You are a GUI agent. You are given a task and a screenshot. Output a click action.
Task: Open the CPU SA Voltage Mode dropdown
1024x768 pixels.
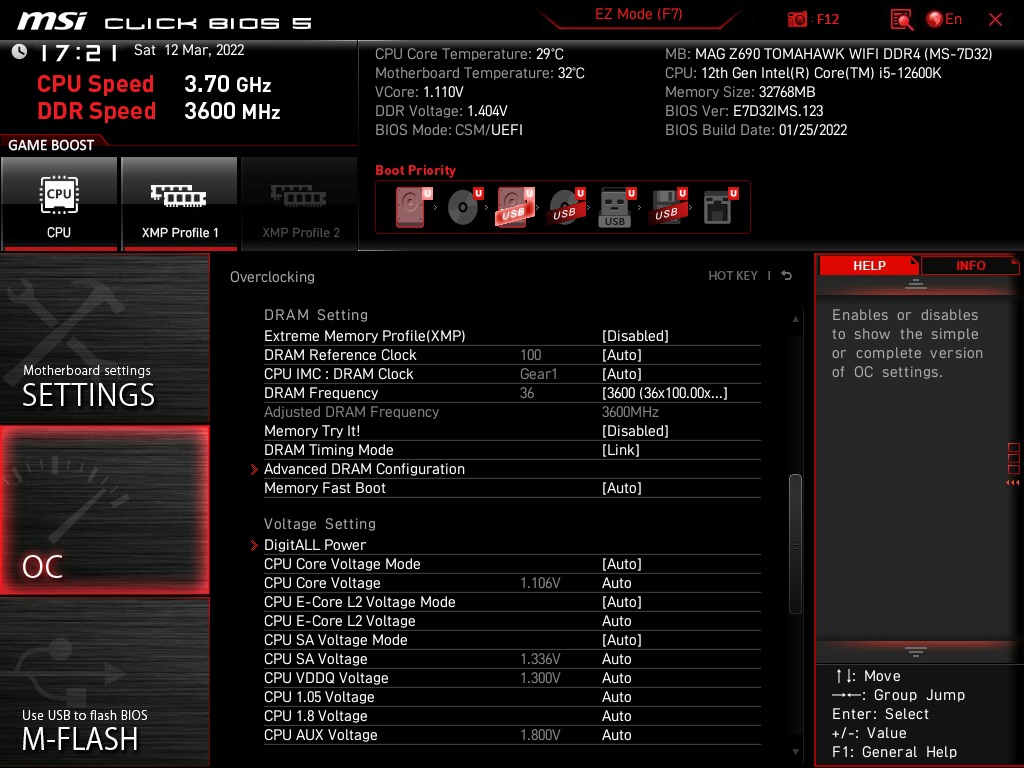(x=622, y=639)
